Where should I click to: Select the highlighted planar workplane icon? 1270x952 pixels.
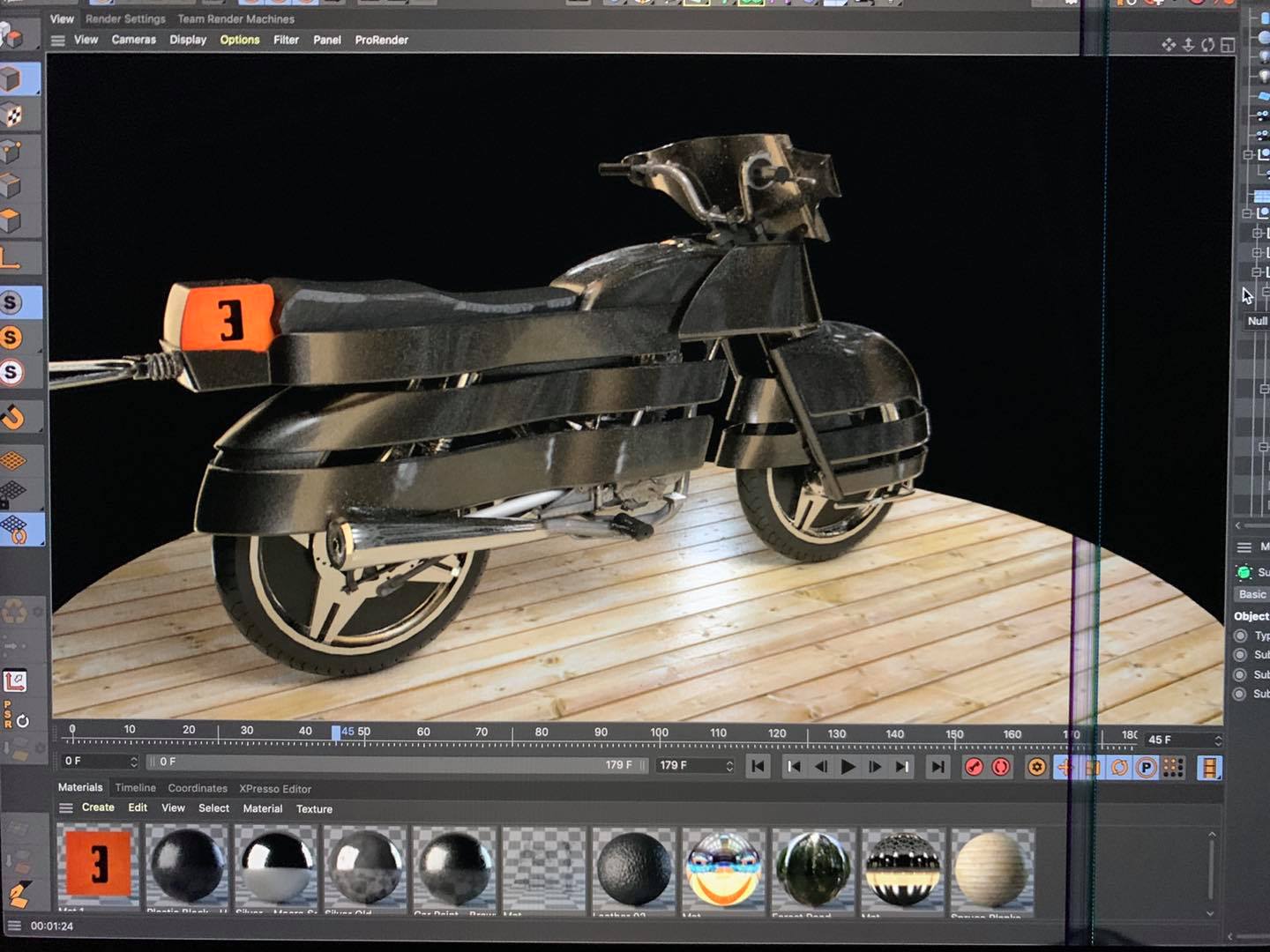coord(15,529)
